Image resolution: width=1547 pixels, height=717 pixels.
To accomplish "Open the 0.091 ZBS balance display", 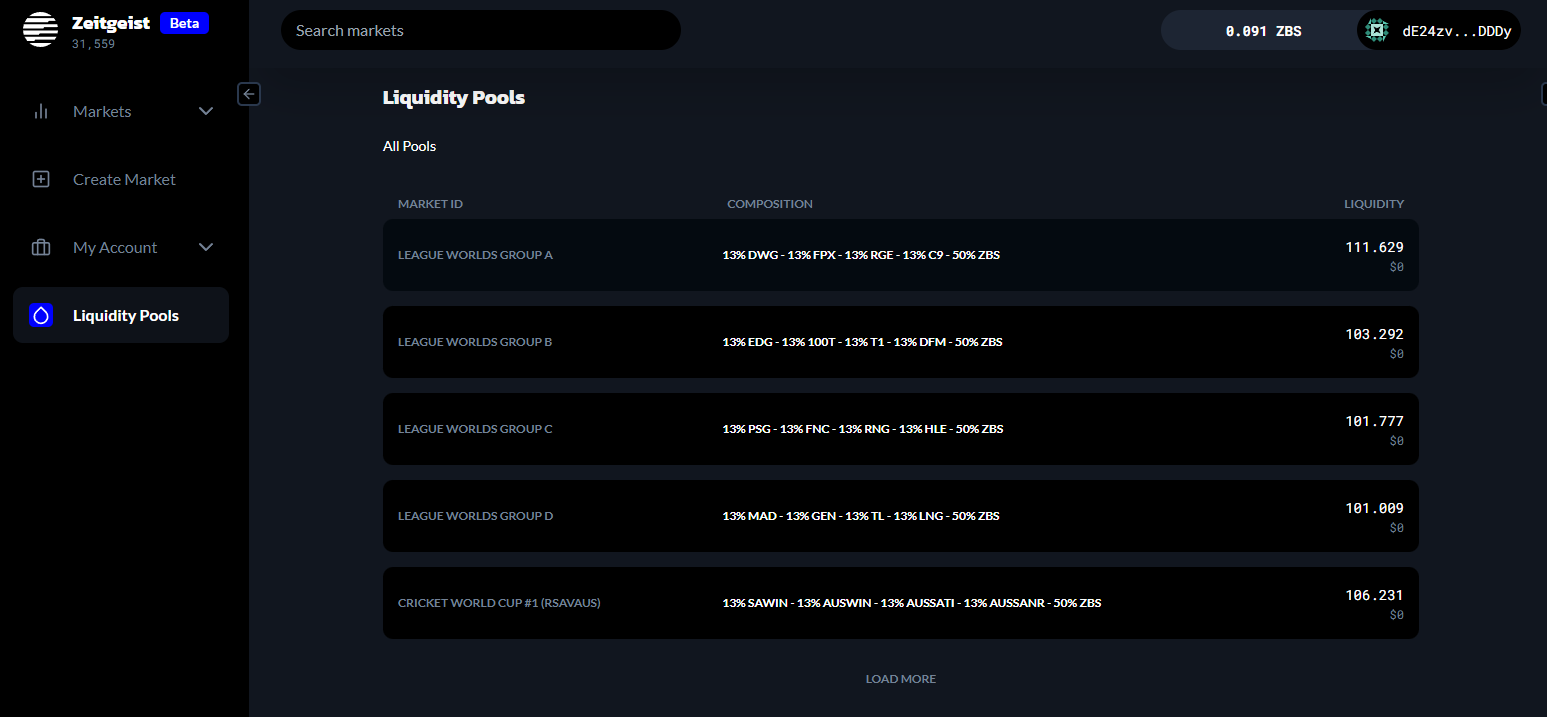I will (1263, 31).
